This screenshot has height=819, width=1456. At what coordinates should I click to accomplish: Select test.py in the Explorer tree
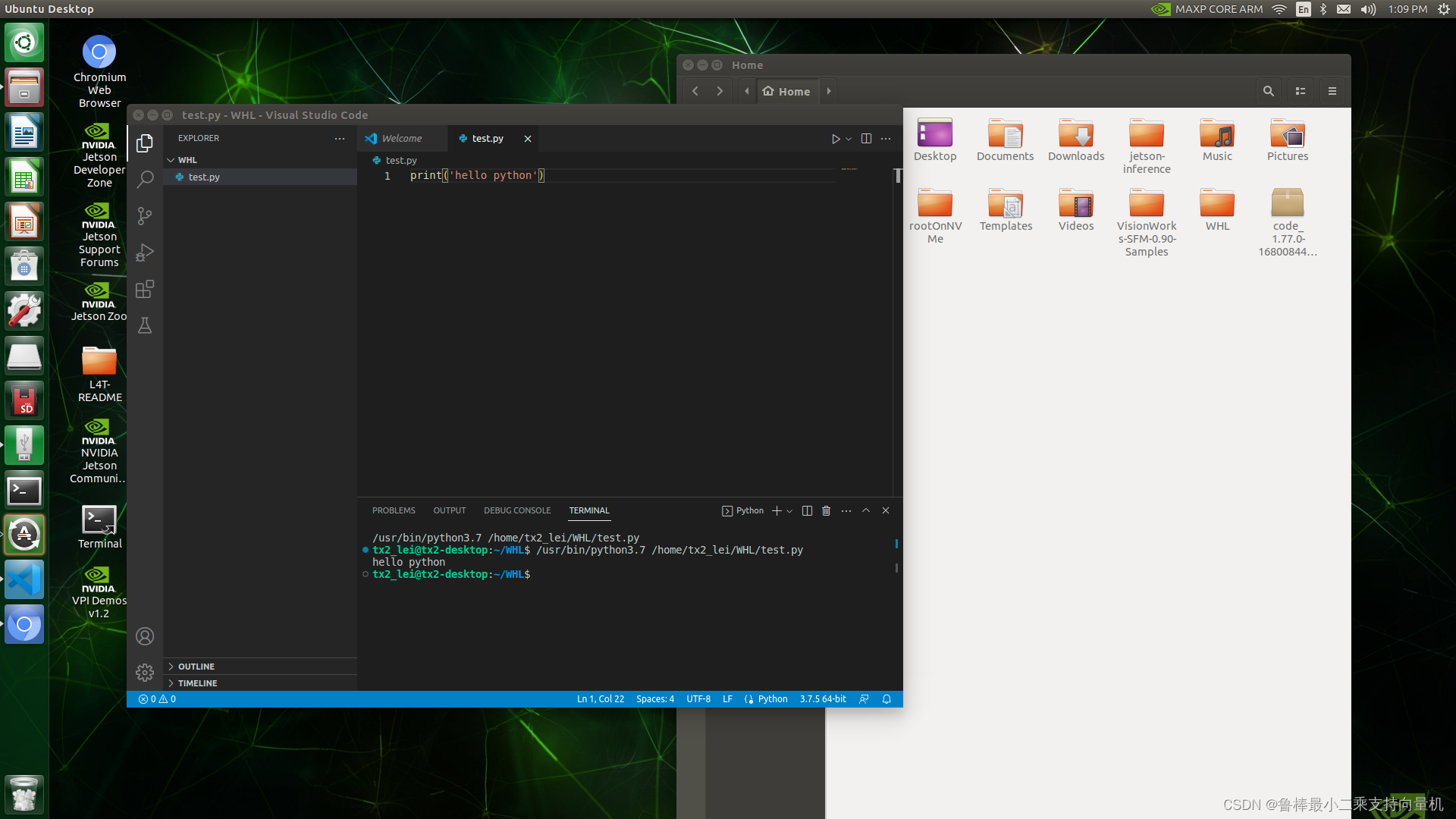(202, 177)
